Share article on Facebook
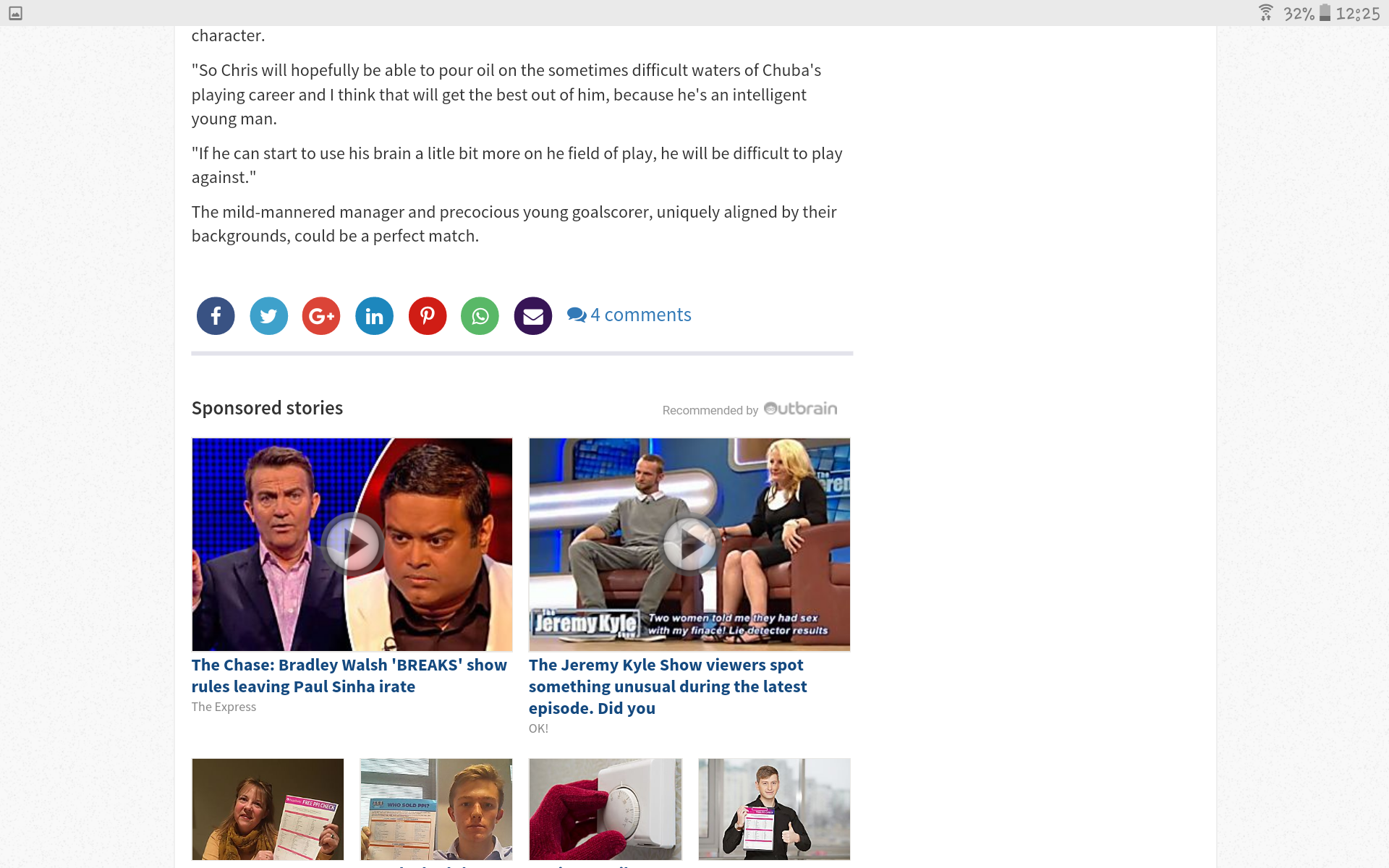The image size is (1389, 868). tap(216, 316)
